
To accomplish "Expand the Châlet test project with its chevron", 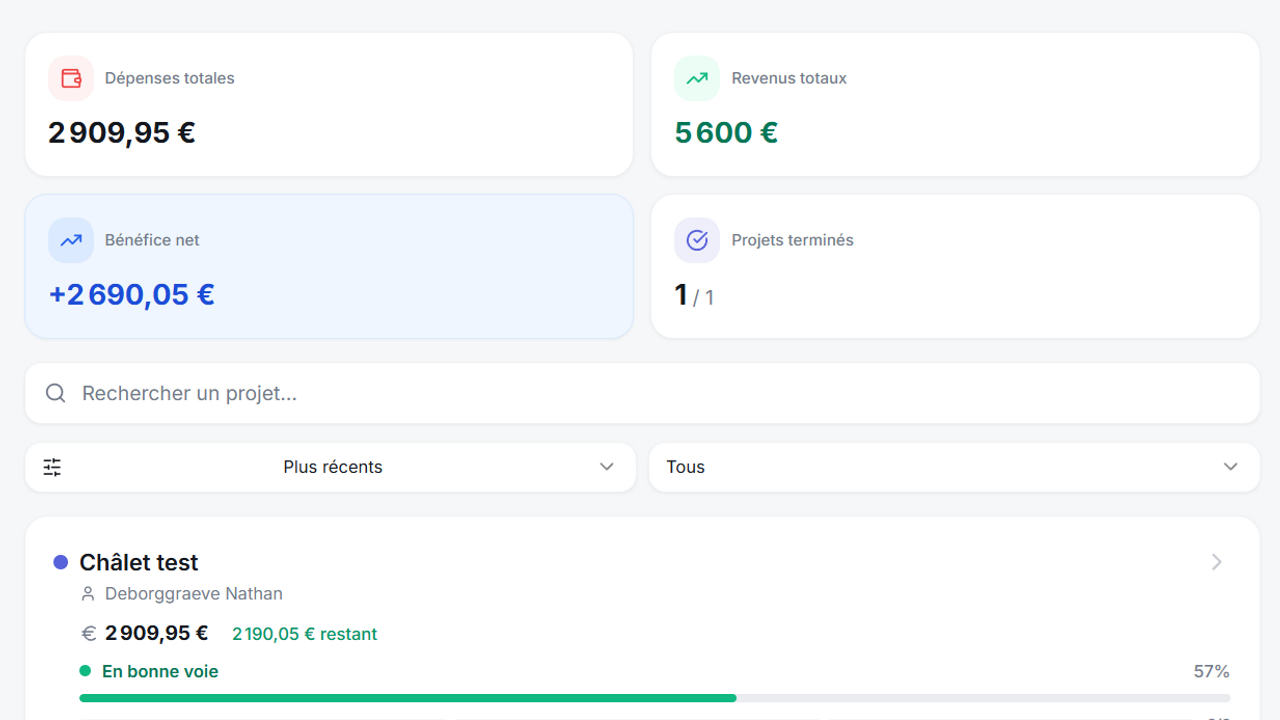I will tap(1217, 562).
